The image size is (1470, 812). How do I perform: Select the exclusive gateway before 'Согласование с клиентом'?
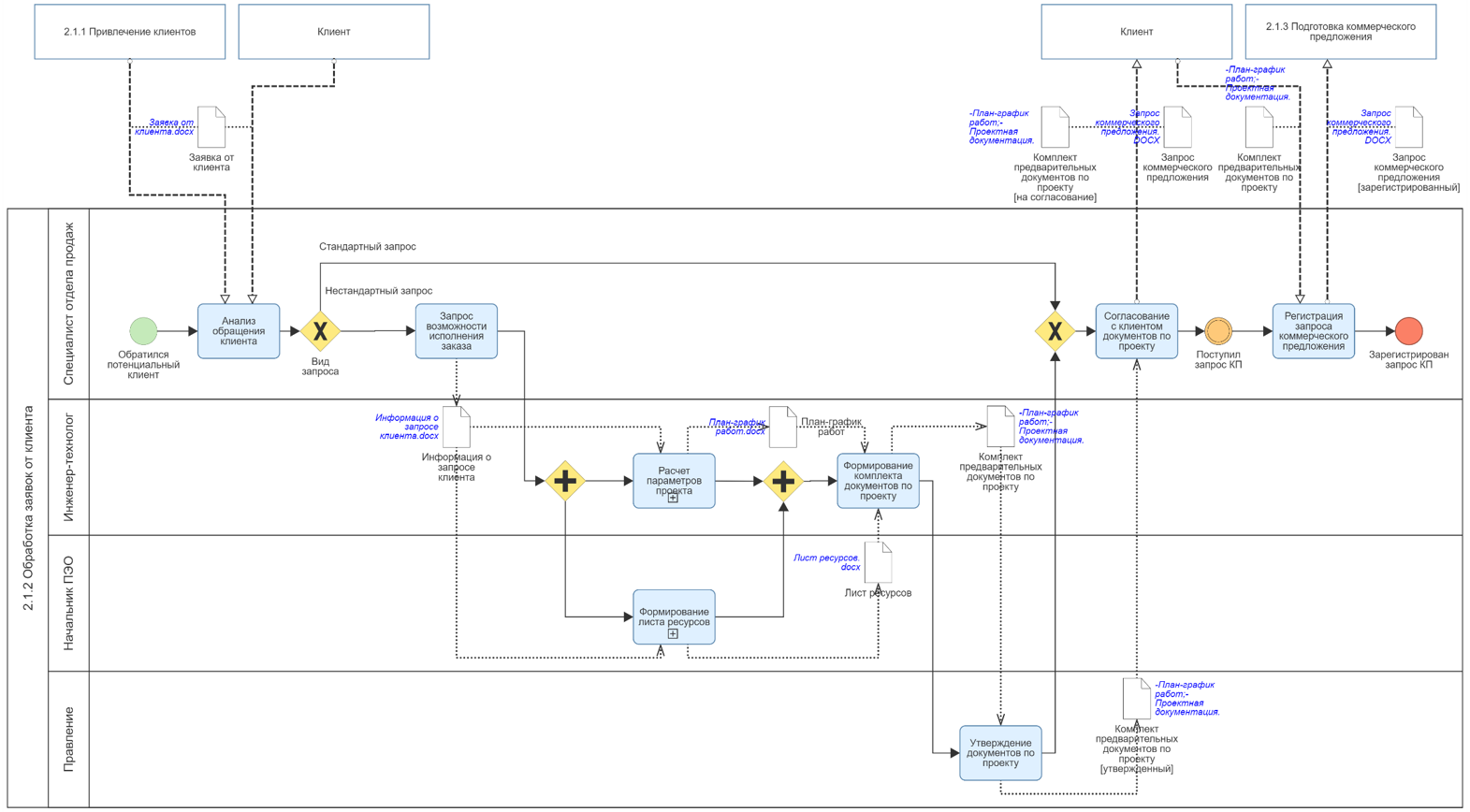pyautogui.click(x=1055, y=330)
